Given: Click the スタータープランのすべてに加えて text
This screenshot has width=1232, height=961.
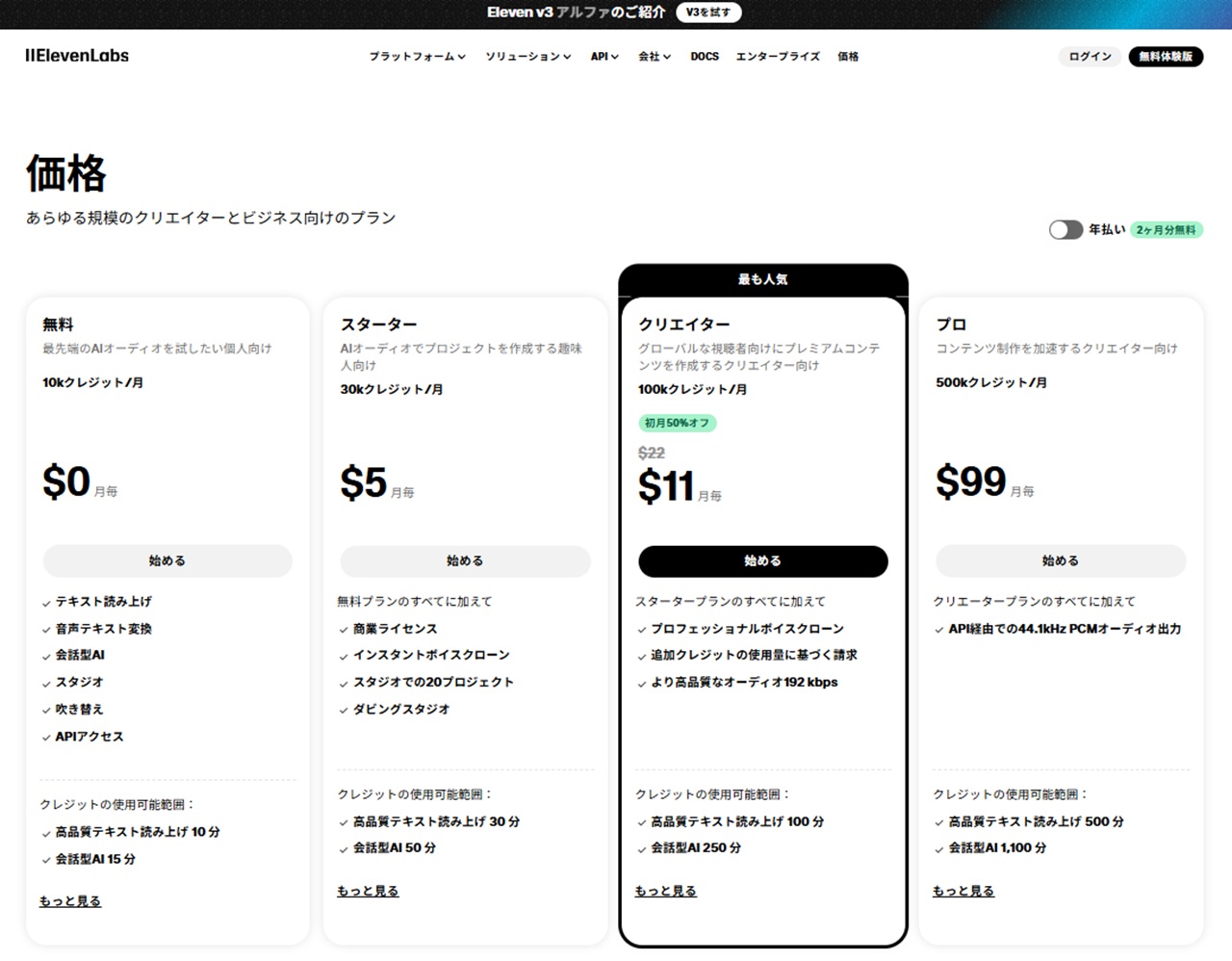Looking at the screenshot, I should [731, 602].
